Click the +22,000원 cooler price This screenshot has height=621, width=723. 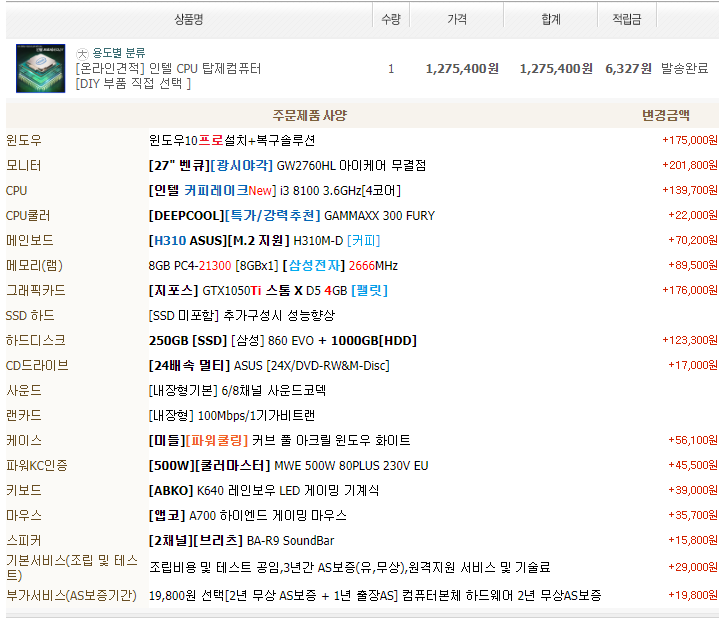693,215
